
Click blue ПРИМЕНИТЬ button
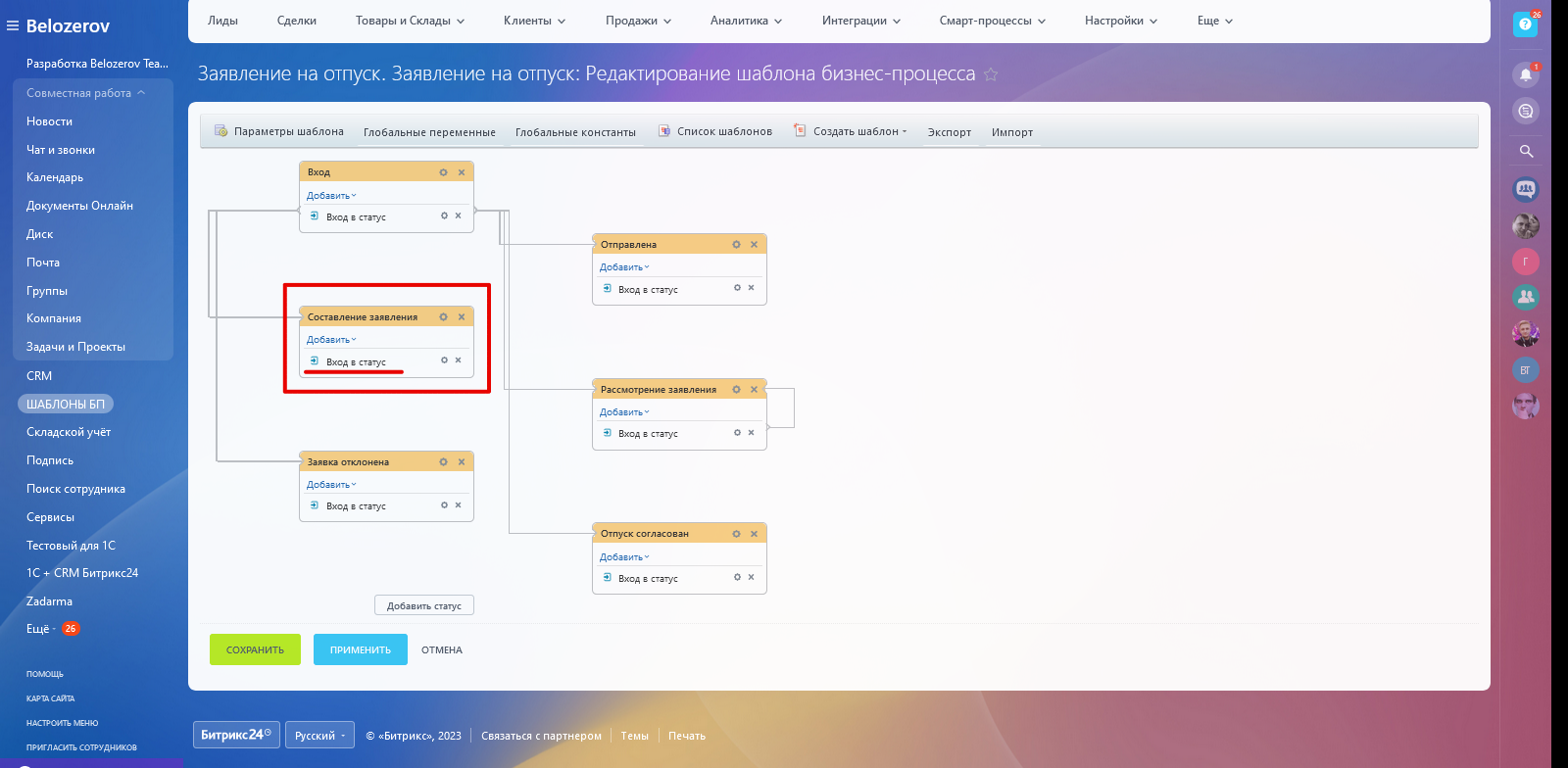pos(361,649)
